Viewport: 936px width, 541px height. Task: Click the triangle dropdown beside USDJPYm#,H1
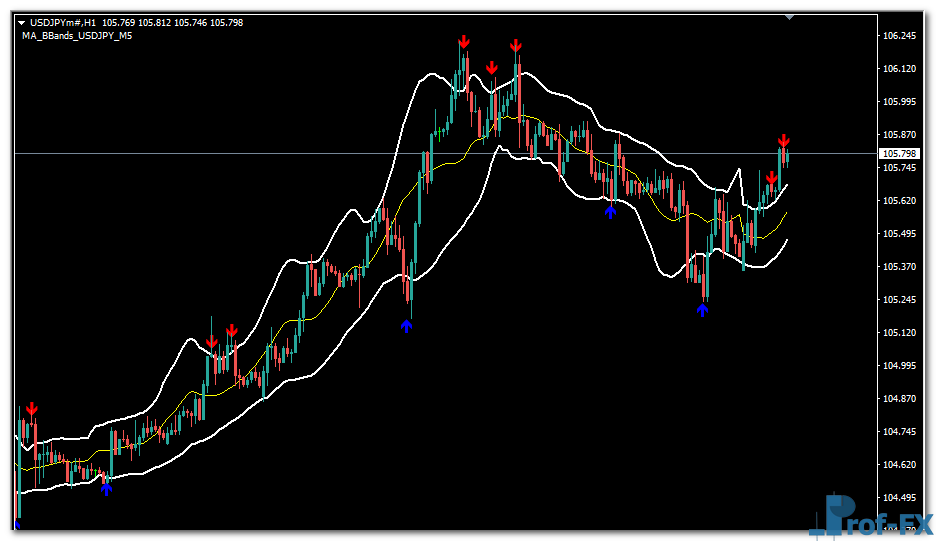22,22
